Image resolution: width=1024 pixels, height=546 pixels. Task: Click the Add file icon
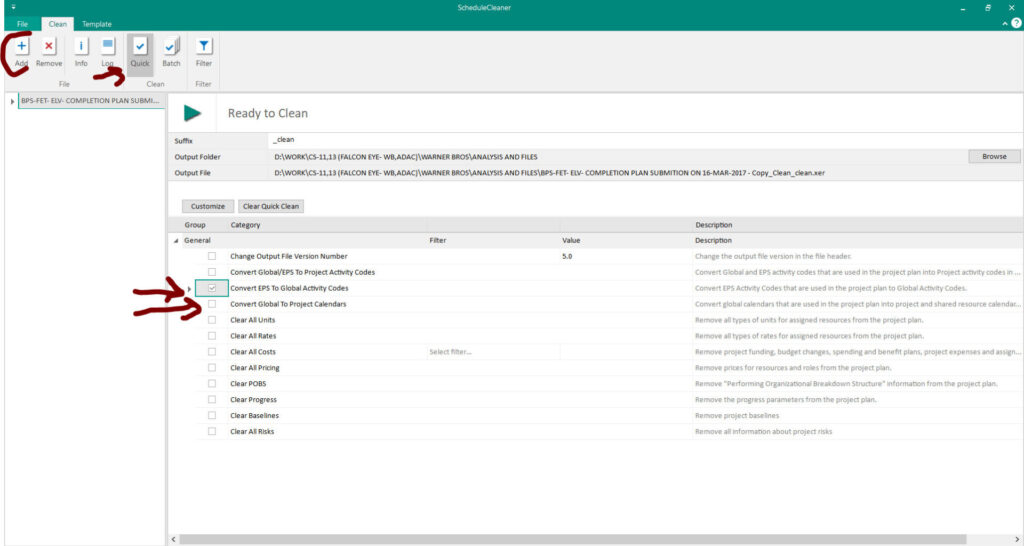pos(22,46)
